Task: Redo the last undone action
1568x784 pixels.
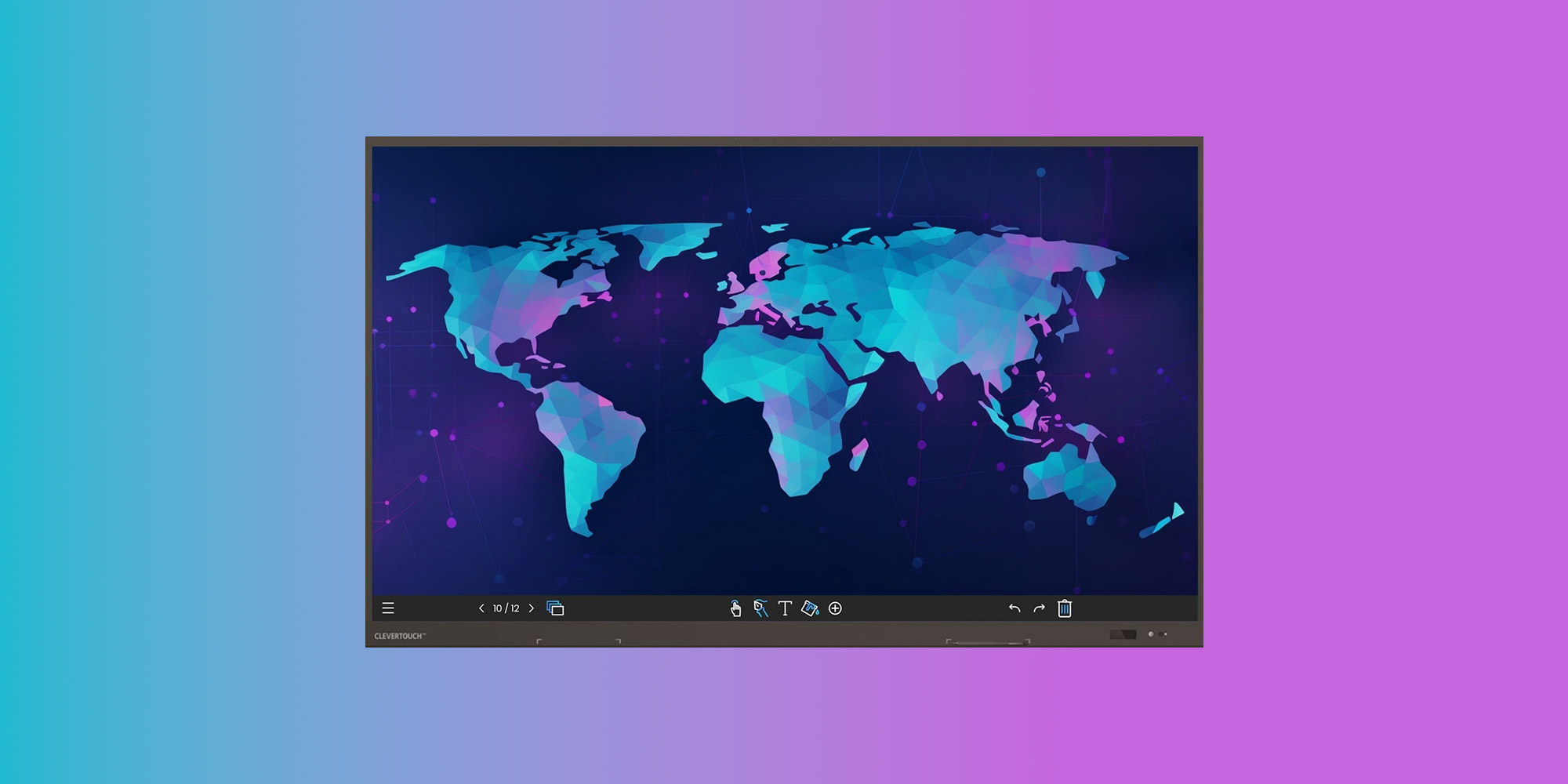Action: point(1039,608)
